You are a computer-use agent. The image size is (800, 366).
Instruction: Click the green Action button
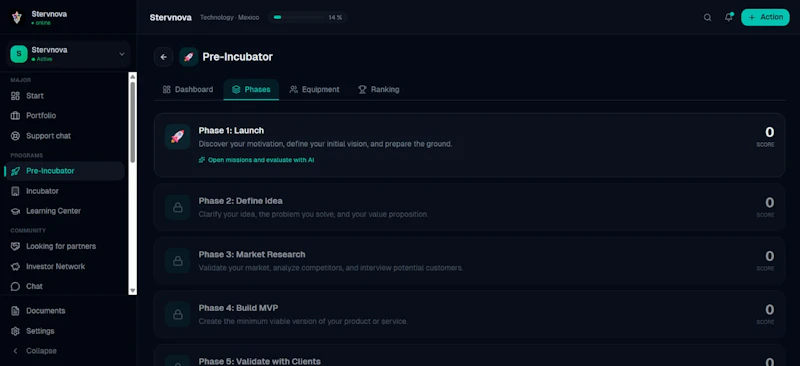(x=765, y=17)
